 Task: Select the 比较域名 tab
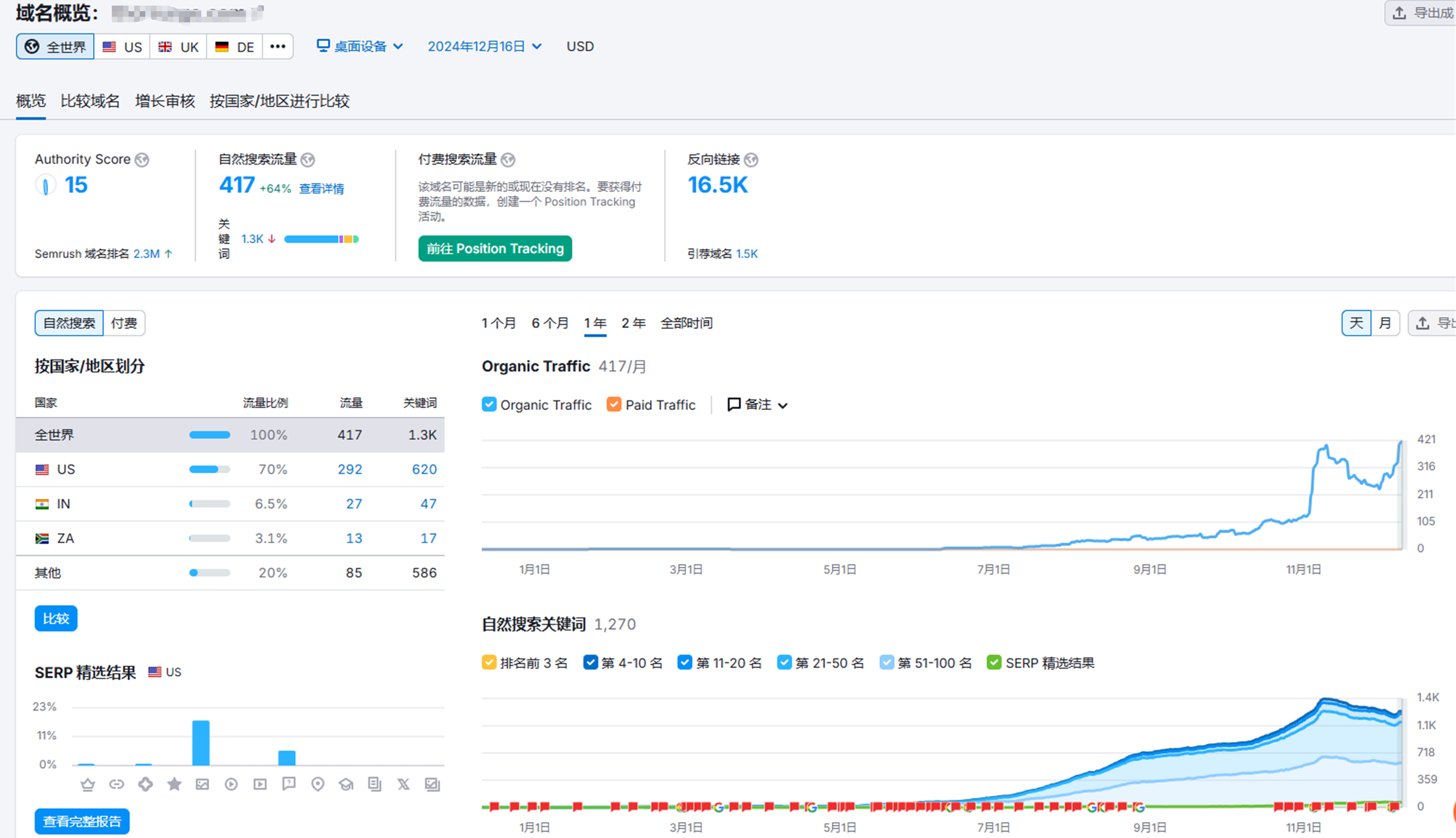click(90, 101)
